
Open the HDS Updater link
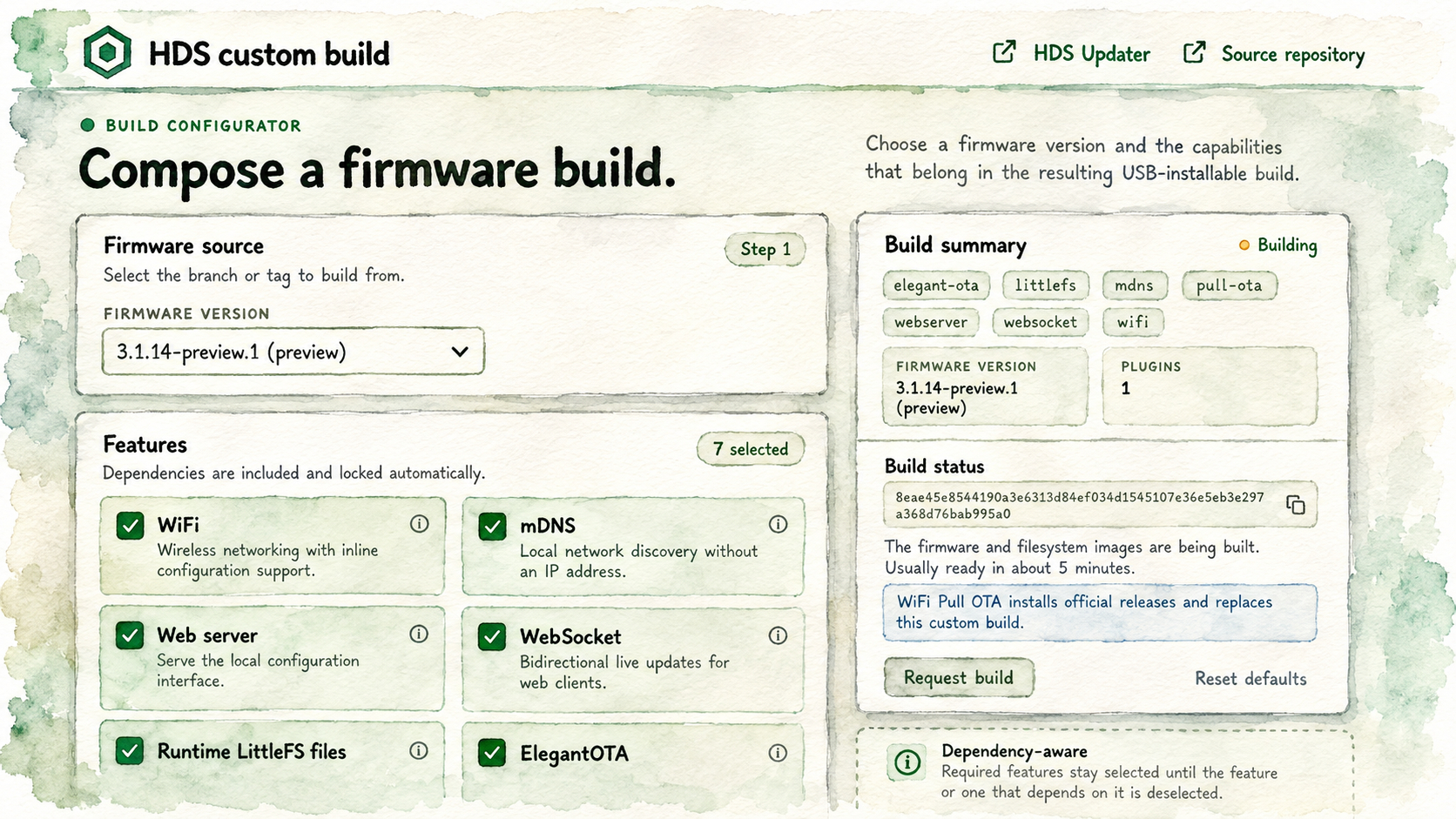(1071, 54)
